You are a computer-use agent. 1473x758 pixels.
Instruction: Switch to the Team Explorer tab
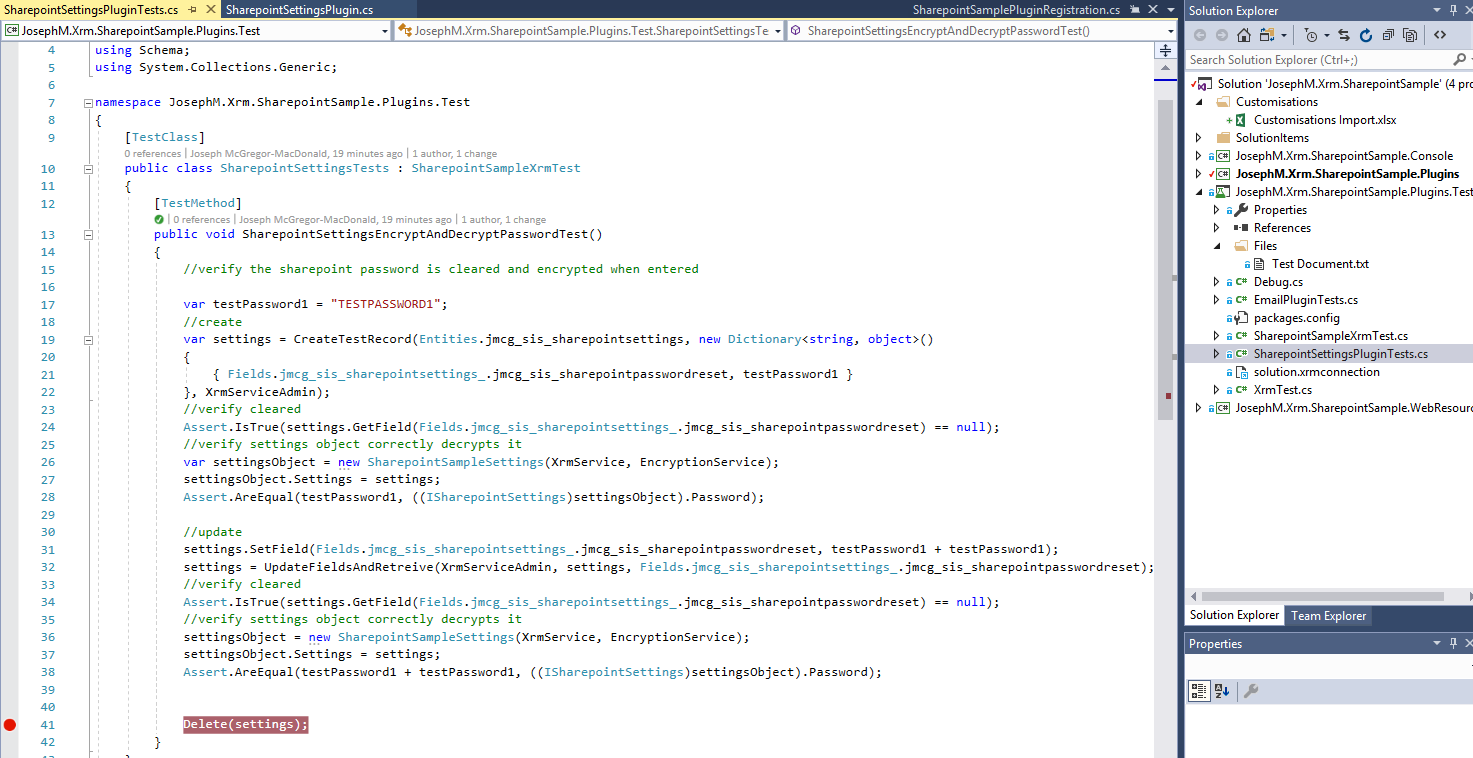pos(1328,616)
